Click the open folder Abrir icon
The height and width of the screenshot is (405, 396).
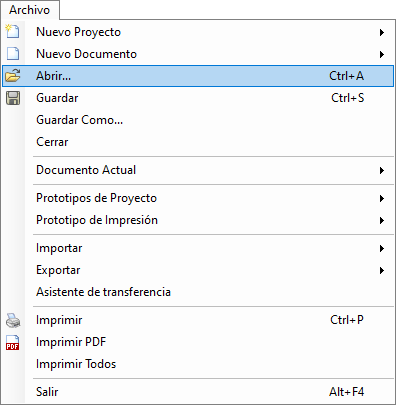13,76
